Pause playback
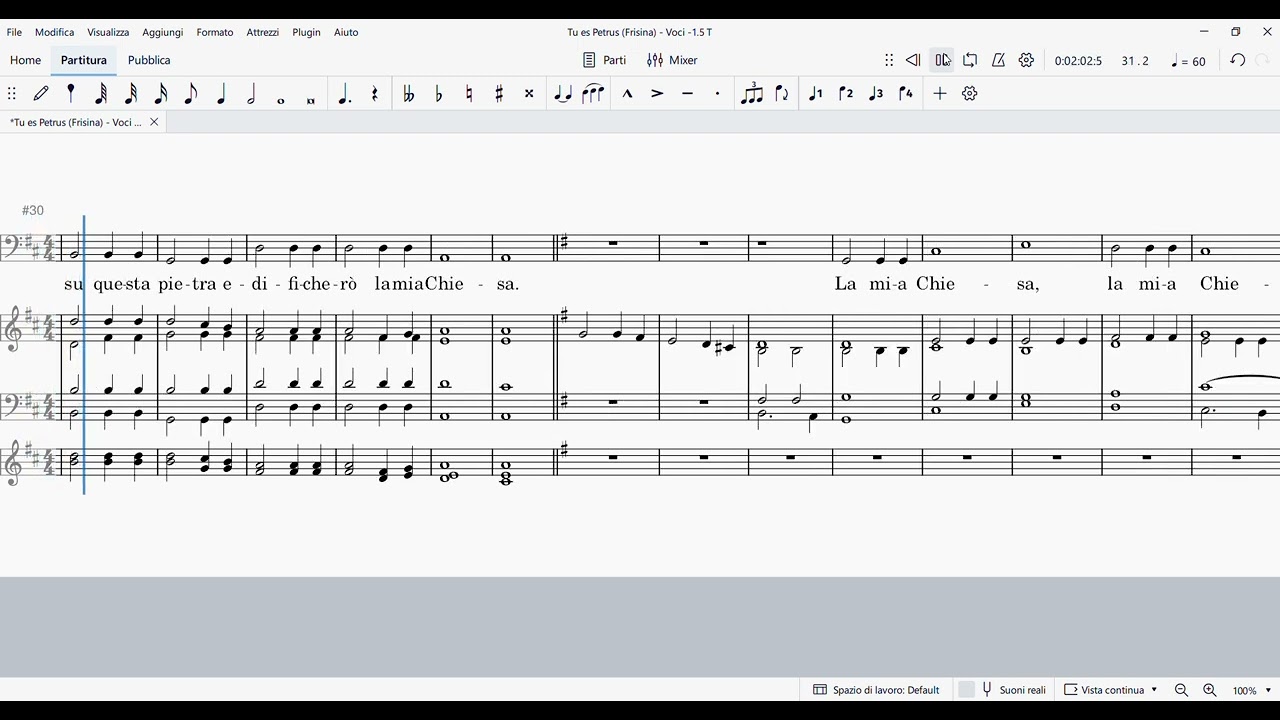The image size is (1280, 720). 942,60
